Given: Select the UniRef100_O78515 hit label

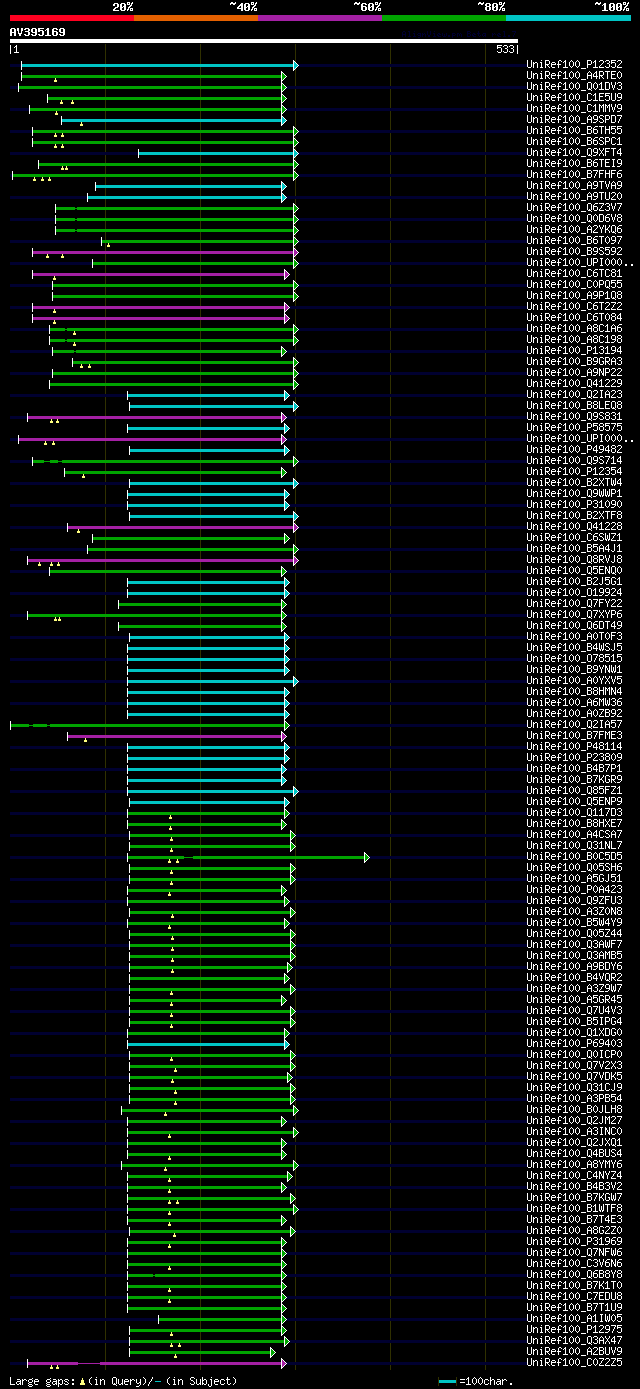Looking at the screenshot, I should coord(574,659).
